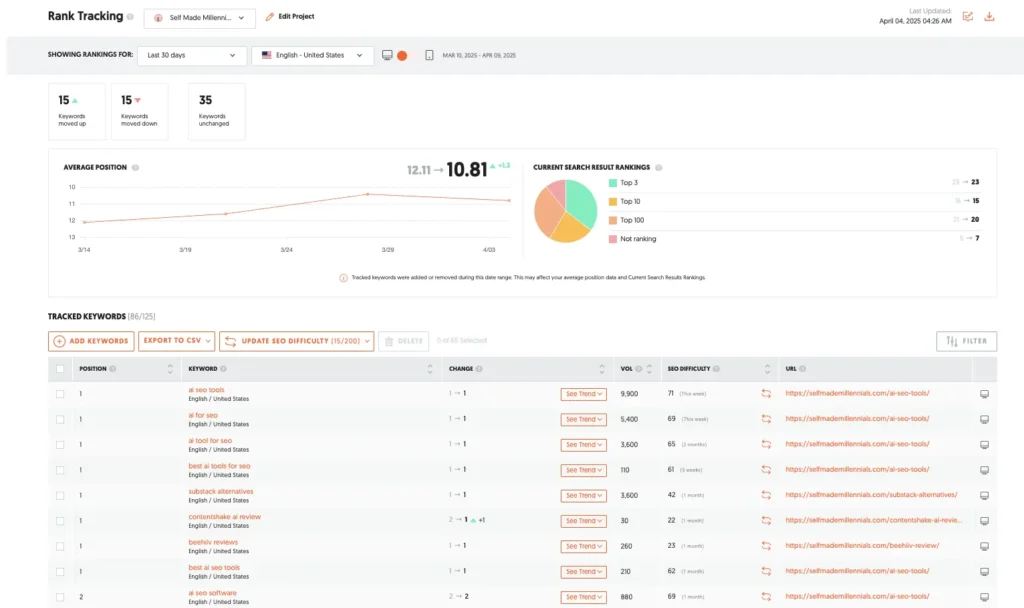Refresh SEO difficulty for substack alternatives keyword
This screenshot has height=608, width=1024.
765,495
